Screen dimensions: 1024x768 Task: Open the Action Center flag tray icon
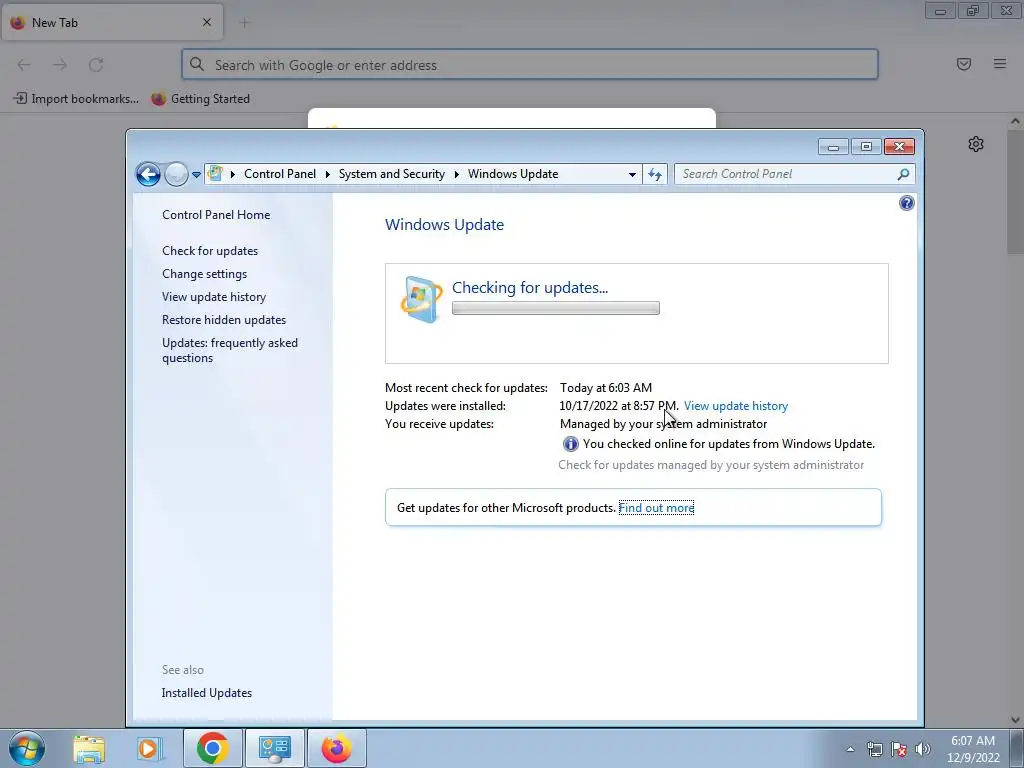(x=899, y=749)
